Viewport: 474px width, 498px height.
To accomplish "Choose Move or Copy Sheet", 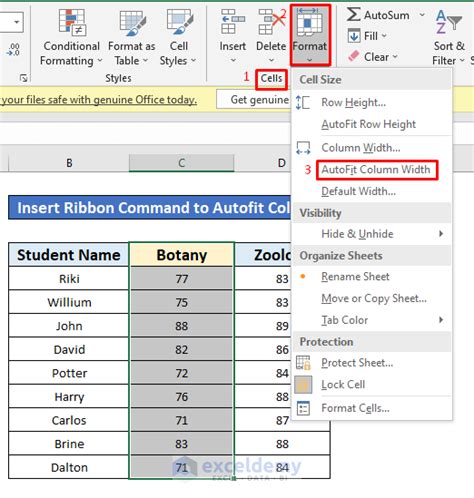I will (x=372, y=298).
